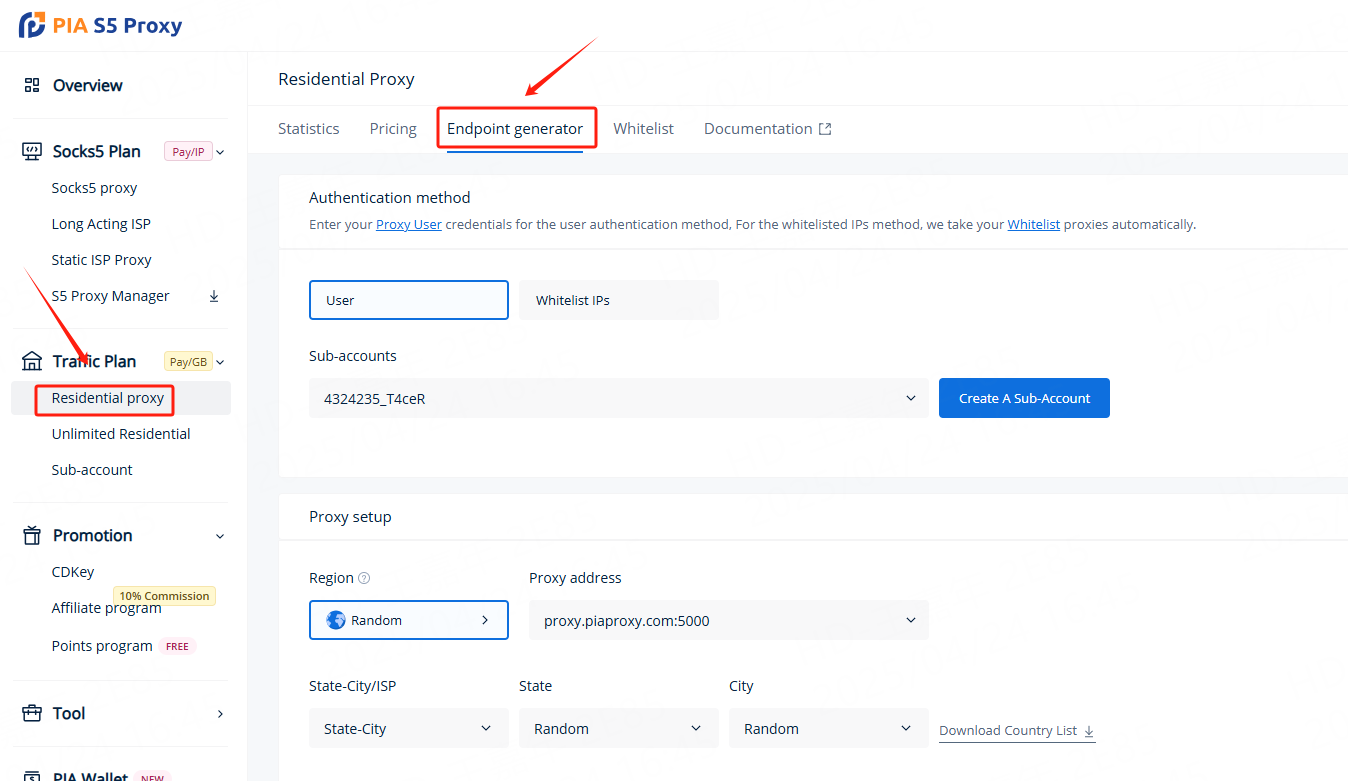Select the User authentication method
1348x781 pixels.
pyautogui.click(x=409, y=300)
